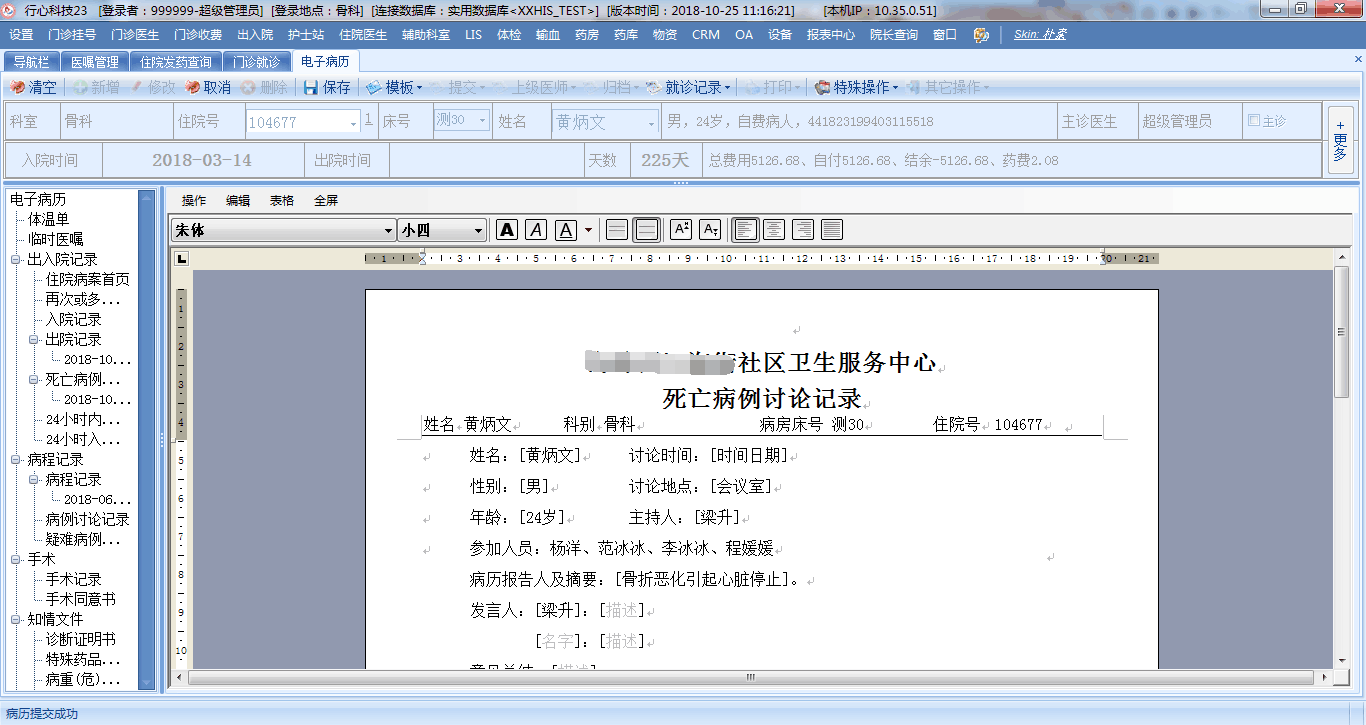
Task: Click the document vertical scrollbar thumb
Action: (x=1341, y=333)
